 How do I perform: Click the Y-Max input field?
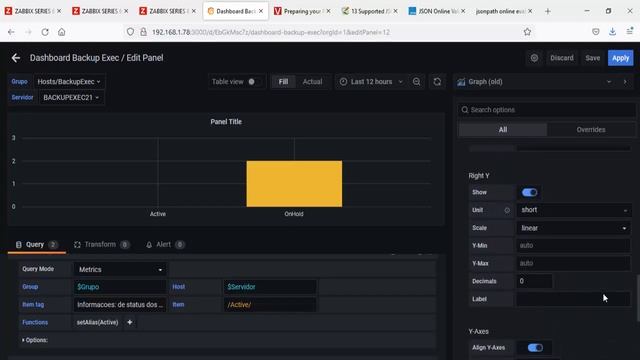(x=573, y=263)
